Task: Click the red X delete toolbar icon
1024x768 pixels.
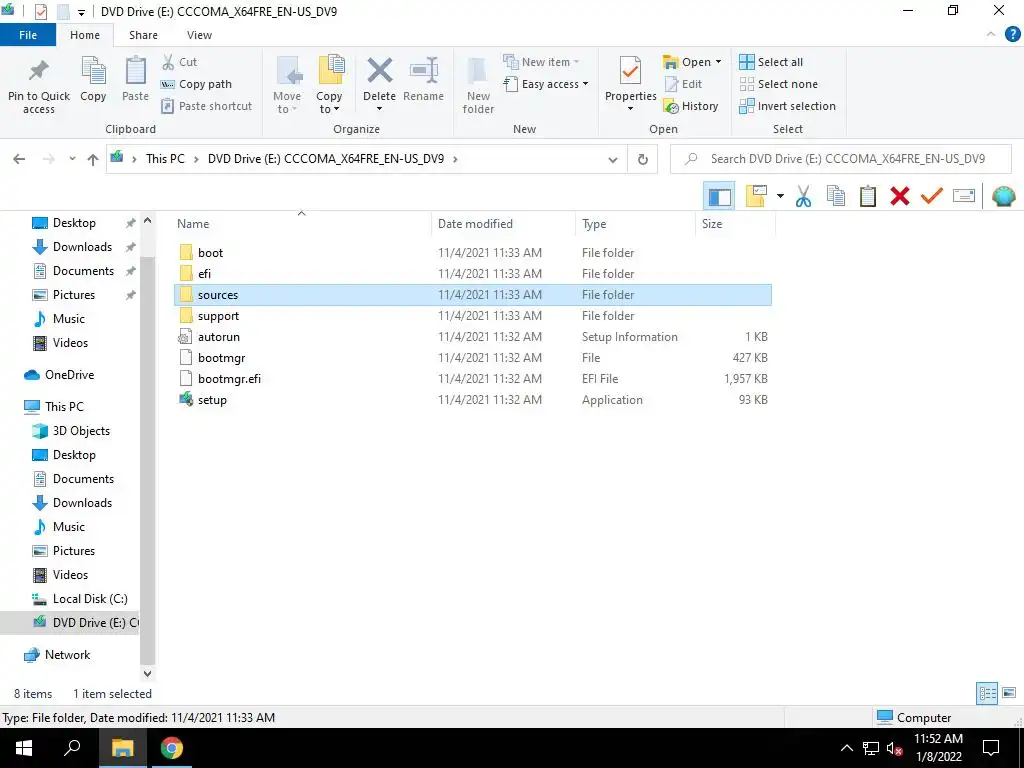Action: pos(899,196)
